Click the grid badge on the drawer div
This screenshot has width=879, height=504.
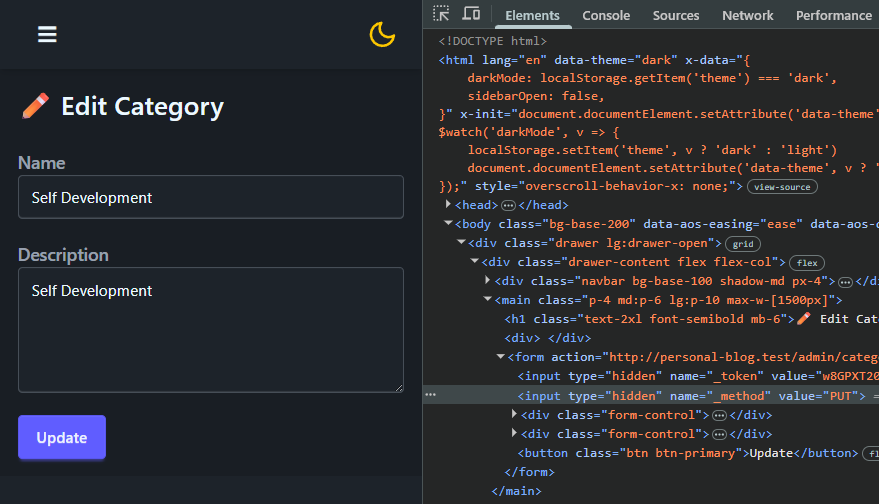point(743,244)
